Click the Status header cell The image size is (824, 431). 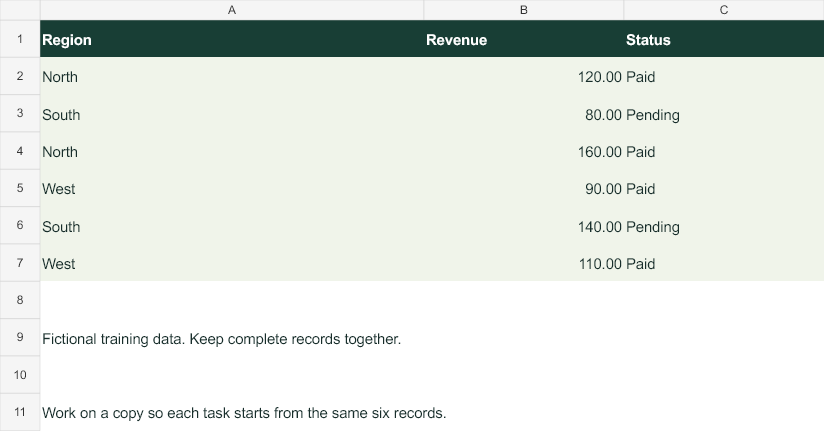click(724, 39)
